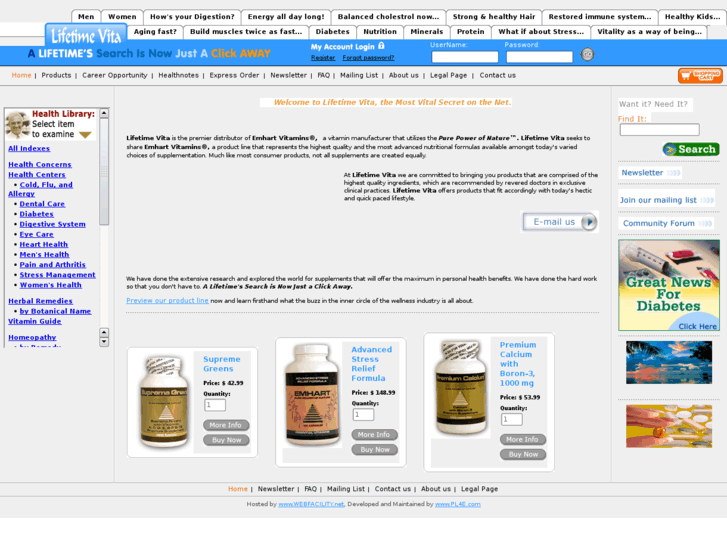This screenshot has height=545, width=727.
Task: Click the Advanced Stress Relief bottle image
Action: click(312, 395)
